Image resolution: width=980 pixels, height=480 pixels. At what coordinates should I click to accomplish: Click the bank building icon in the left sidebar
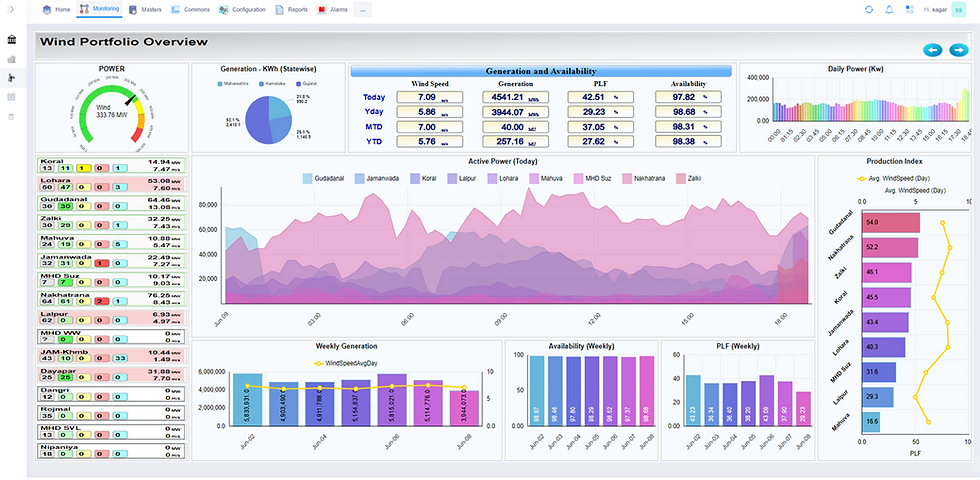[11, 40]
